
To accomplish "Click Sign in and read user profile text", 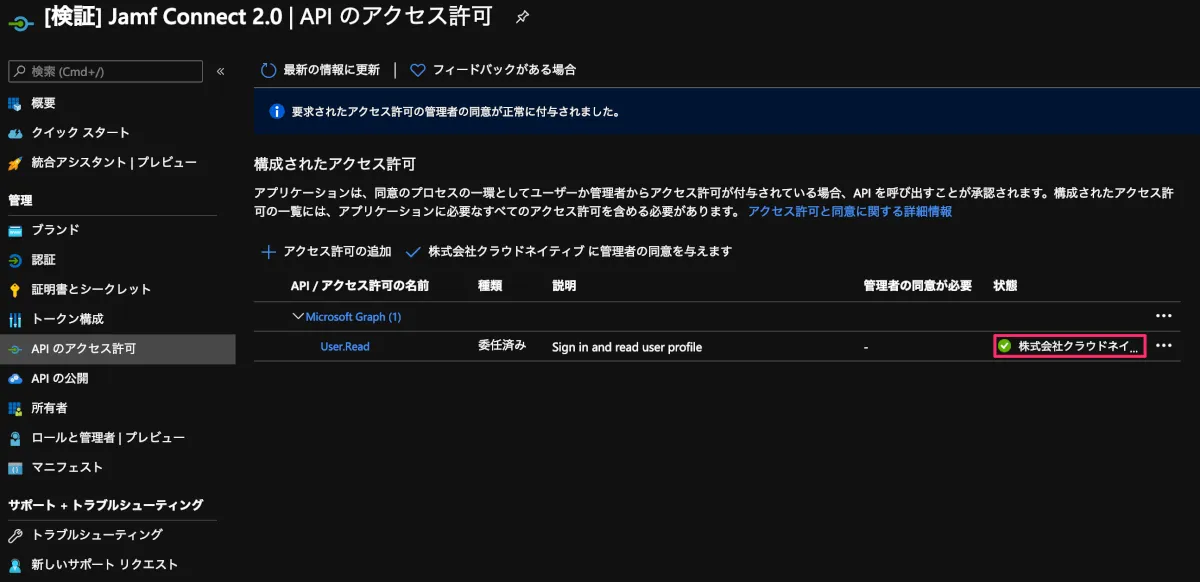I will click(x=627, y=347).
